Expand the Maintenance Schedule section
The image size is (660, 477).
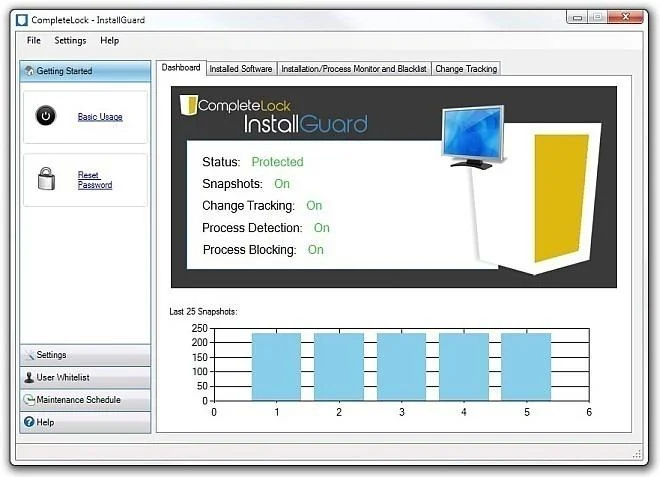click(x=85, y=400)
